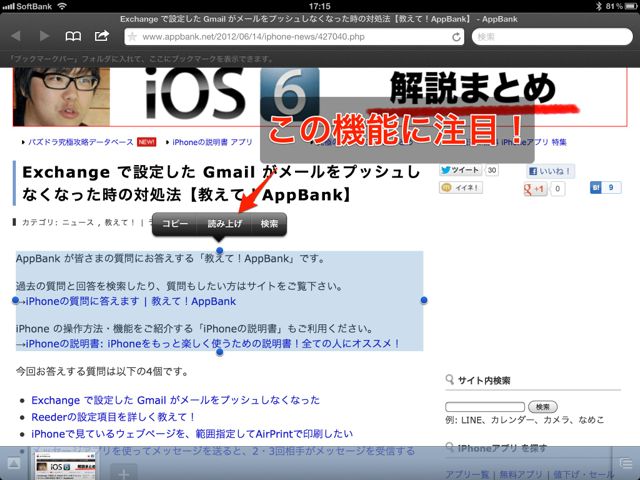Open link about AirPrintで印刷したい

tap(192, 433)
